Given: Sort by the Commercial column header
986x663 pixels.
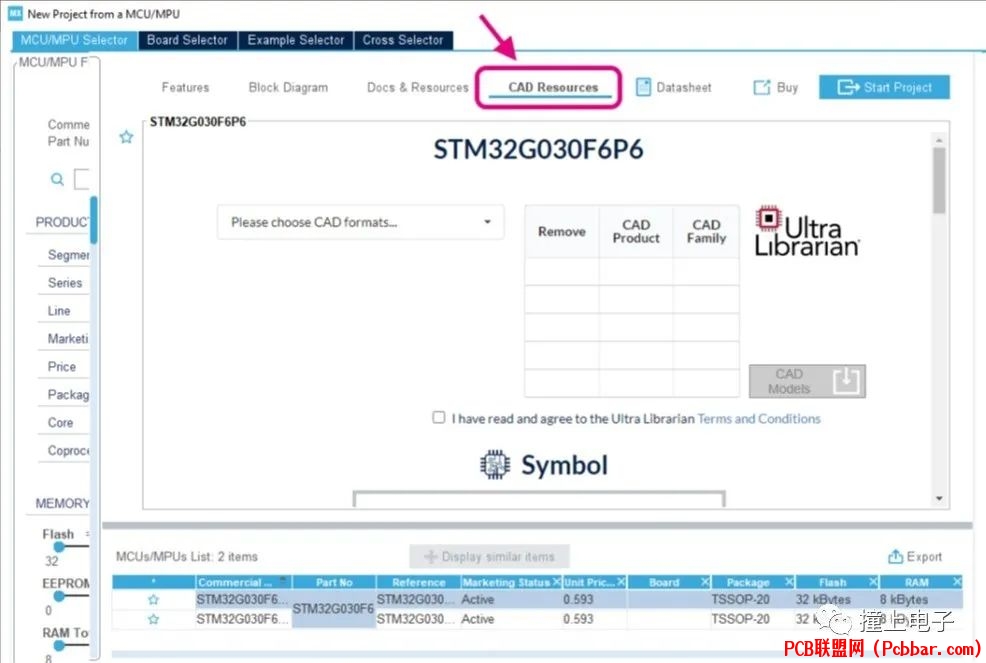Looking at the screenshot, I should 243,582.
